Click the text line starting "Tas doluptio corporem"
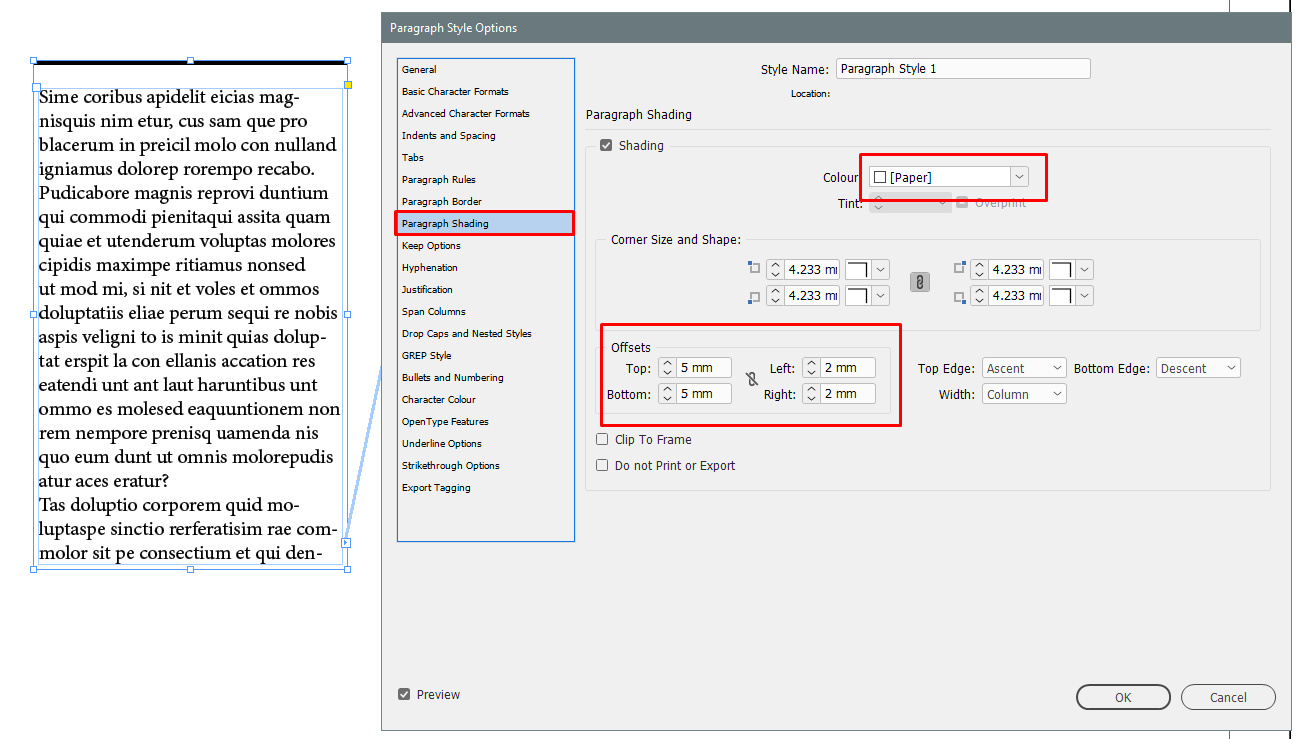Screen dimensions: 1299x739 coord(169,505)
